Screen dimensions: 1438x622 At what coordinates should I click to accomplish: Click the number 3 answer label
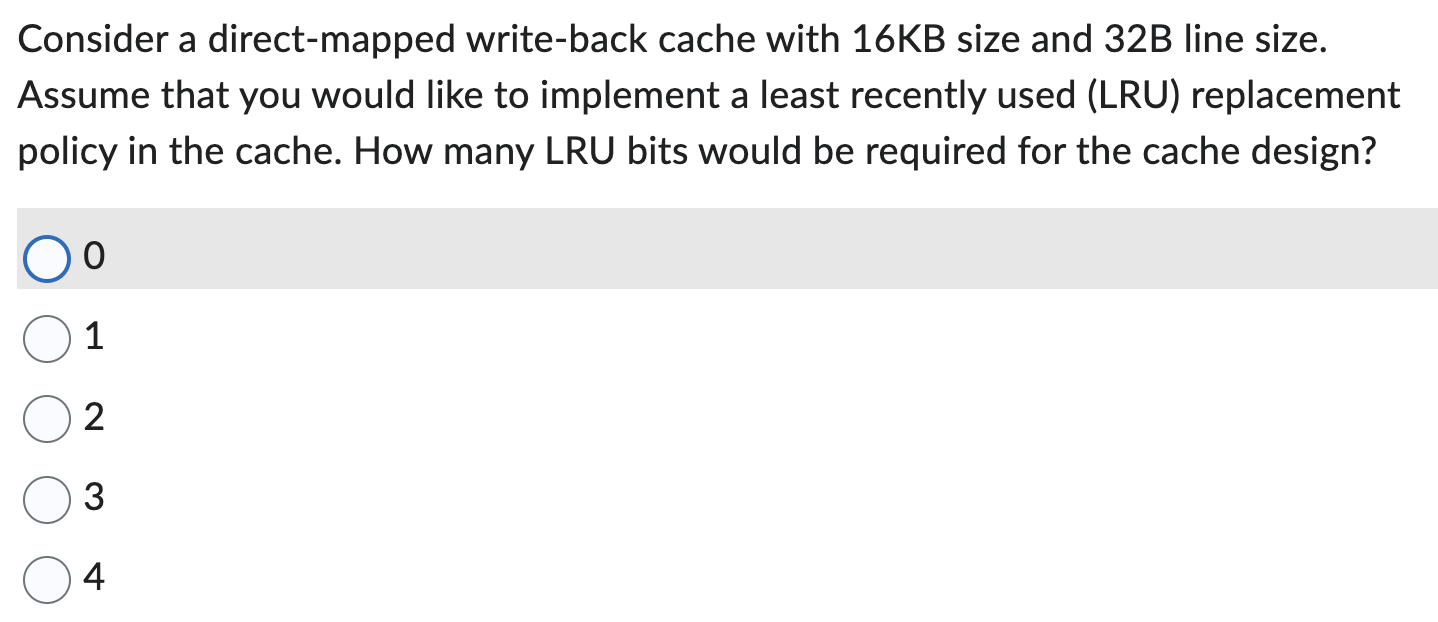pyautogui.click(x=93, y=498)
